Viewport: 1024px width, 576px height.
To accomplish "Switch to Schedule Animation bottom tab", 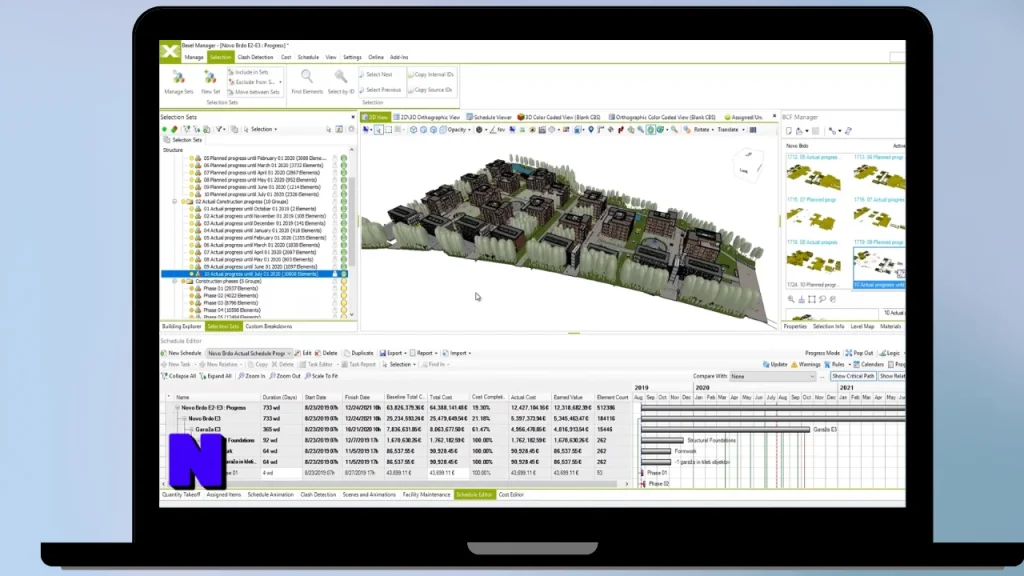I will tap(270, 495).
